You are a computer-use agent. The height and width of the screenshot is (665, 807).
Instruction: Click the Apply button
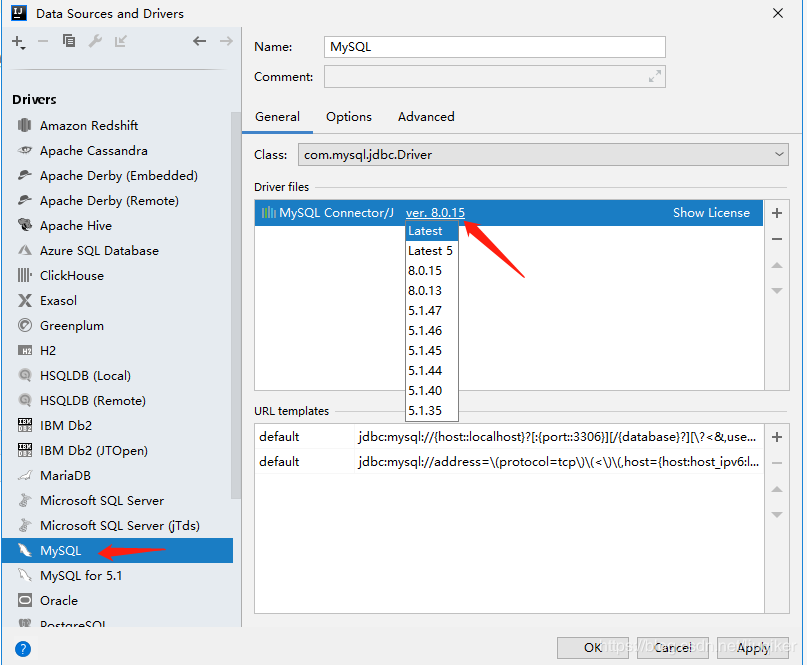753,648
